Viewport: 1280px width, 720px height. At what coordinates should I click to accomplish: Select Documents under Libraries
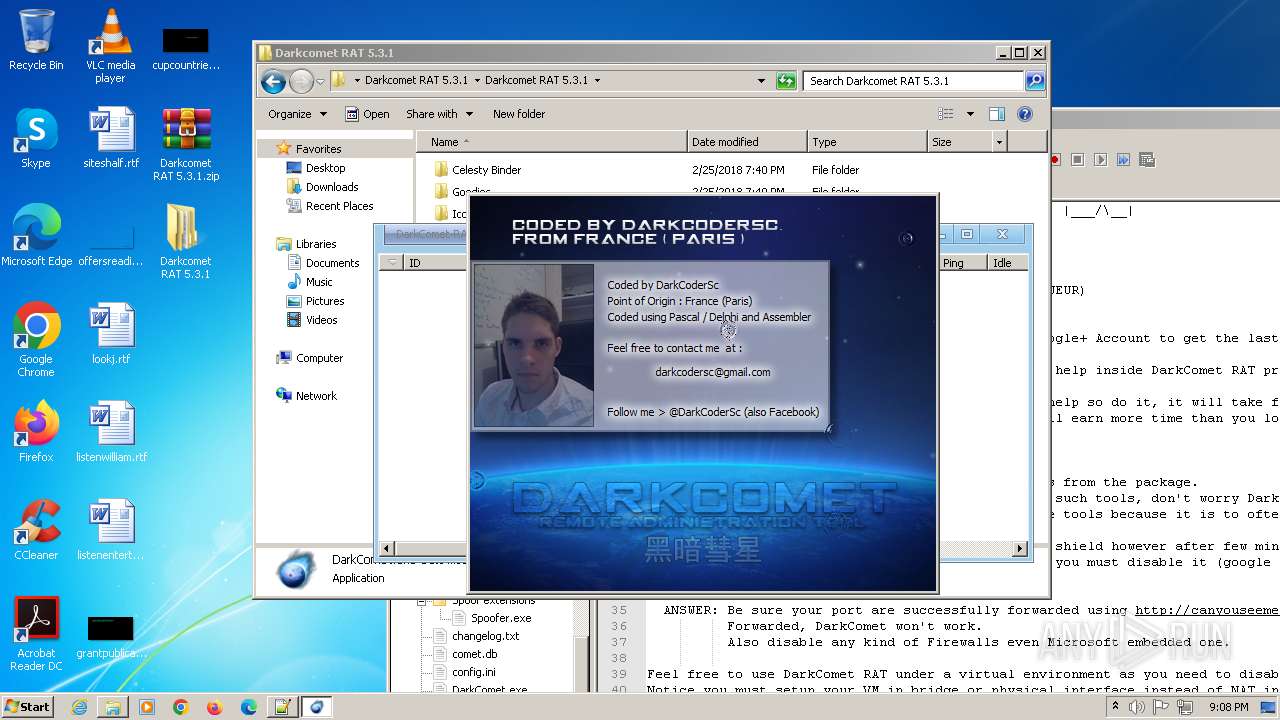click(x=332, y=263)
